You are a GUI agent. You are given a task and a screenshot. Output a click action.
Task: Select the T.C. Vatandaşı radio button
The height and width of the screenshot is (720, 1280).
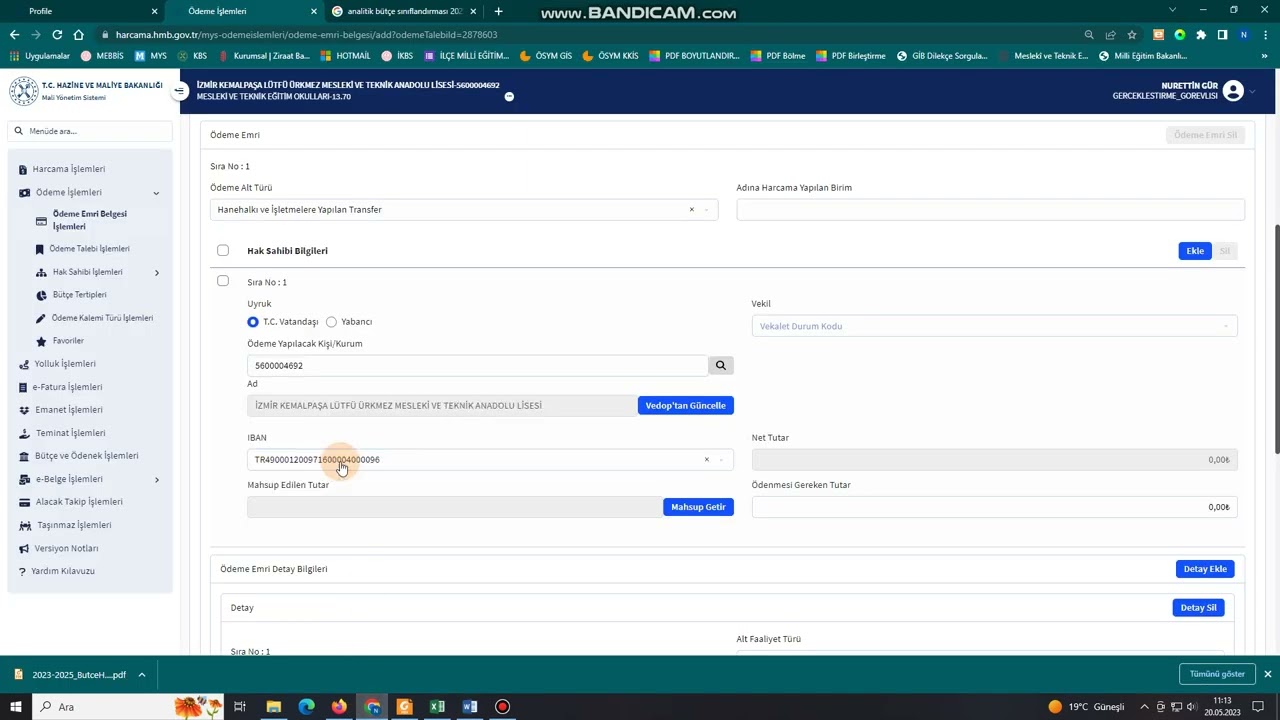[x=253, y=322]
